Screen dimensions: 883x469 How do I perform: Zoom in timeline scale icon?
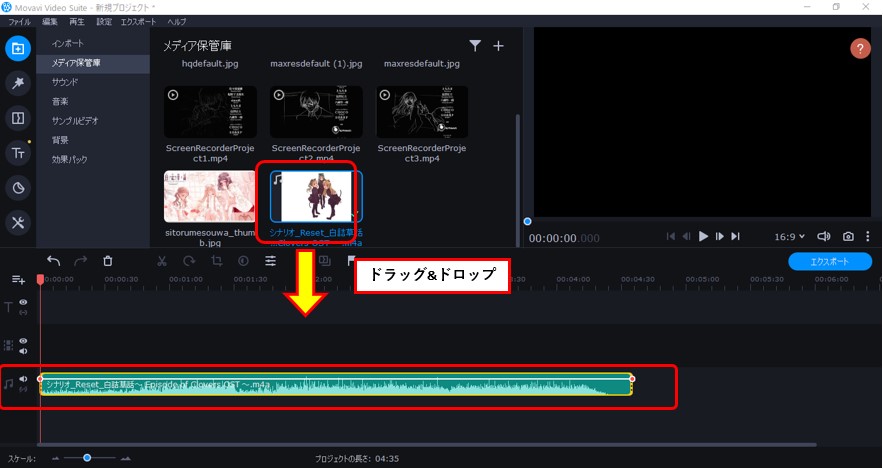[126, 458]
